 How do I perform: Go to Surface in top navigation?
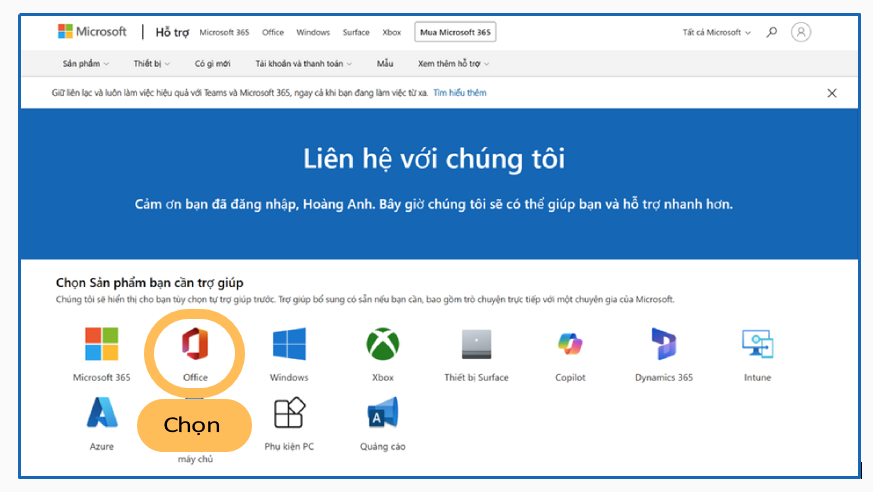[x=356, y=32]
